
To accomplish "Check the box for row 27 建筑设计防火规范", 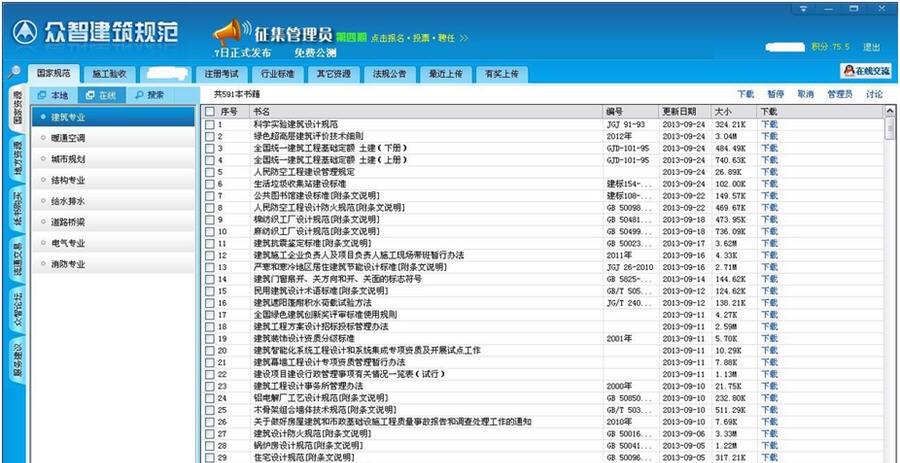I will click(210, 433).
